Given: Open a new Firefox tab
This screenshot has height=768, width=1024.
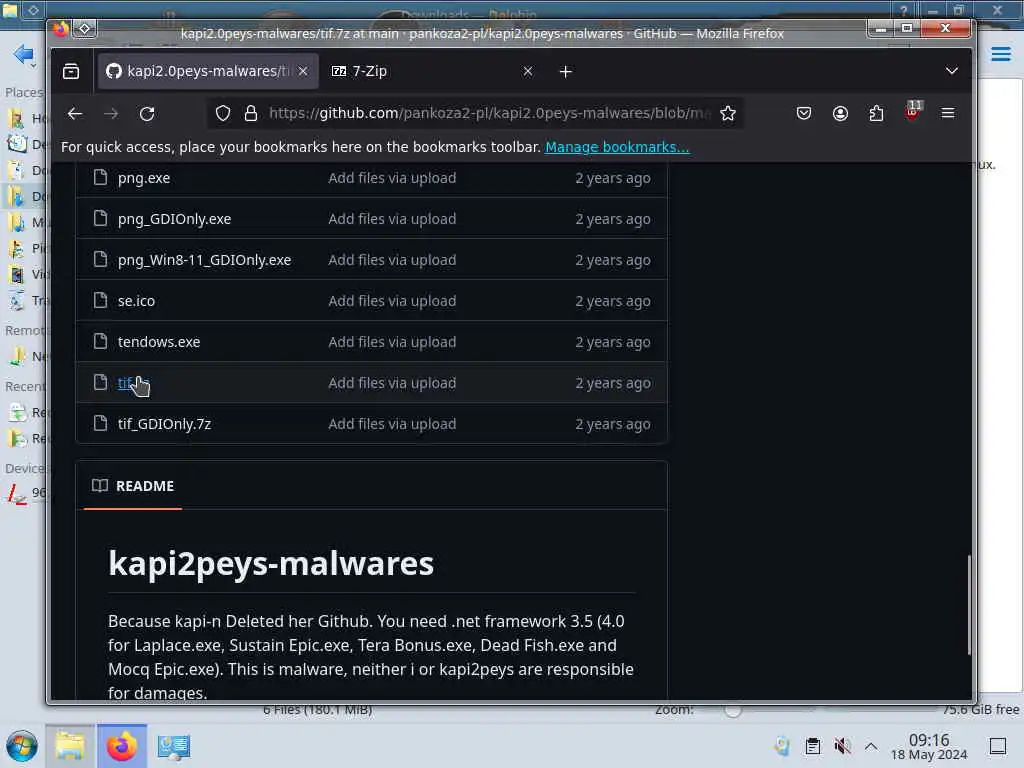Looking at the screenshot, I should (x=566, y=71).
